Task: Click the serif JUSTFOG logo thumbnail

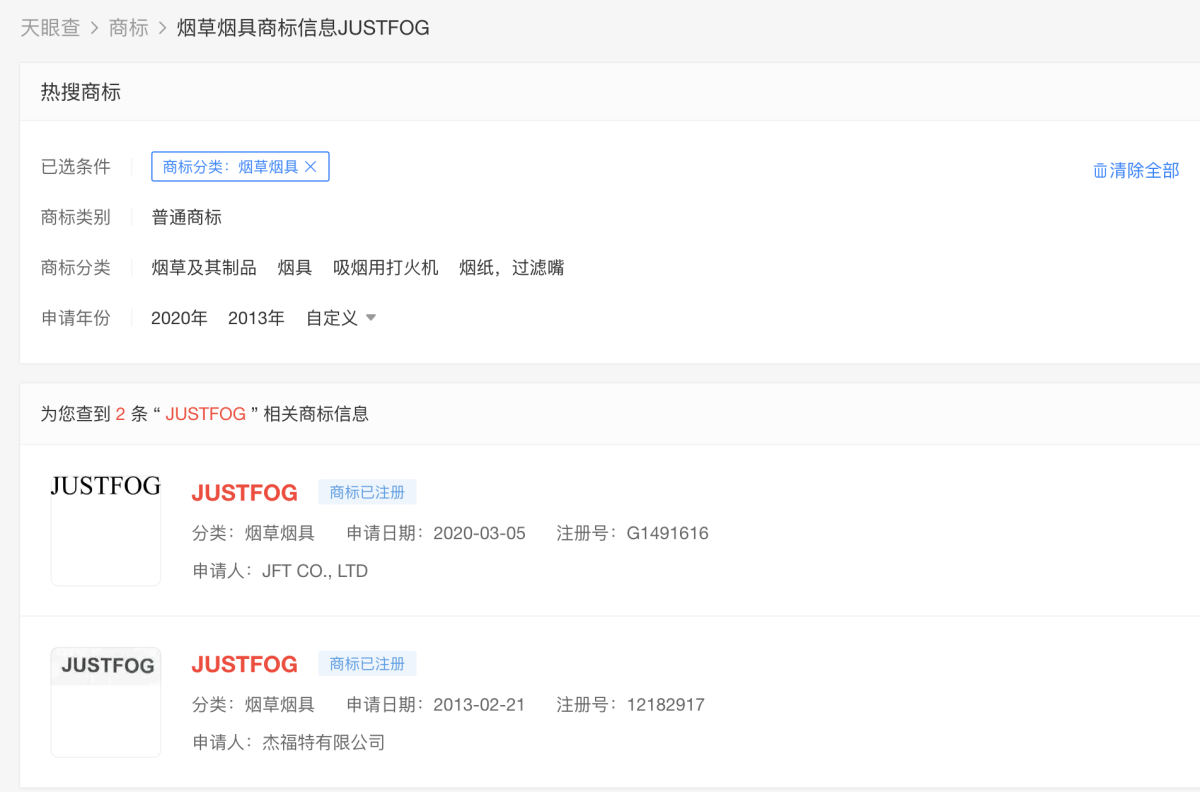Action: pyautogui.click(x=106, y=531)
